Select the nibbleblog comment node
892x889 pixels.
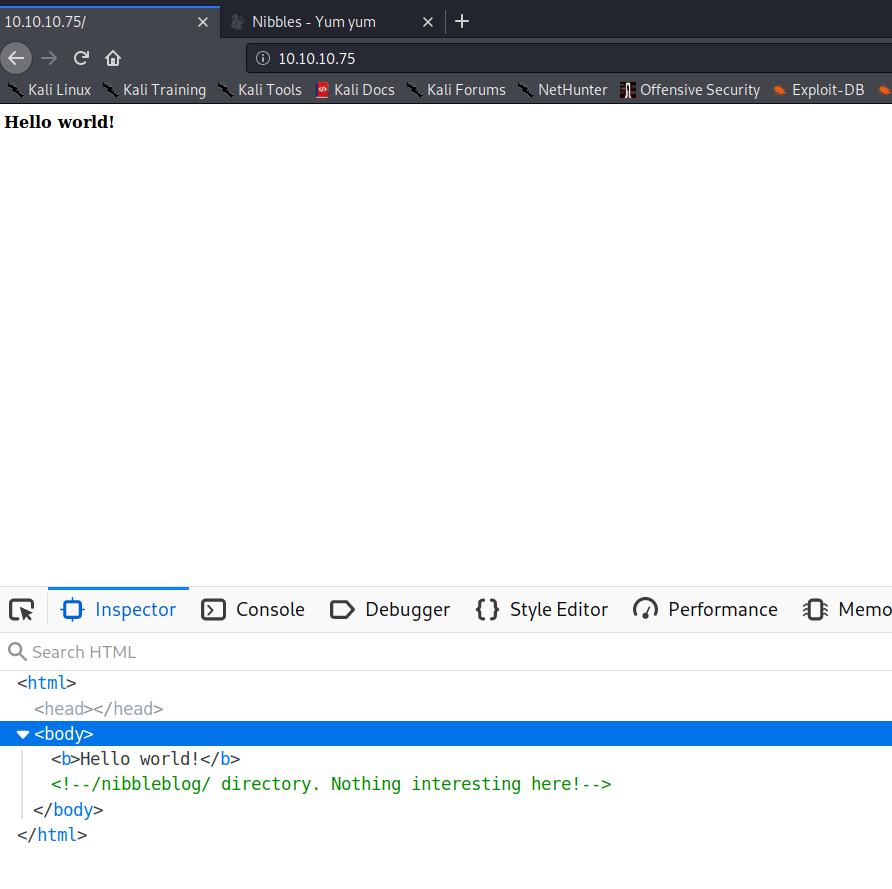pos(331,784)
